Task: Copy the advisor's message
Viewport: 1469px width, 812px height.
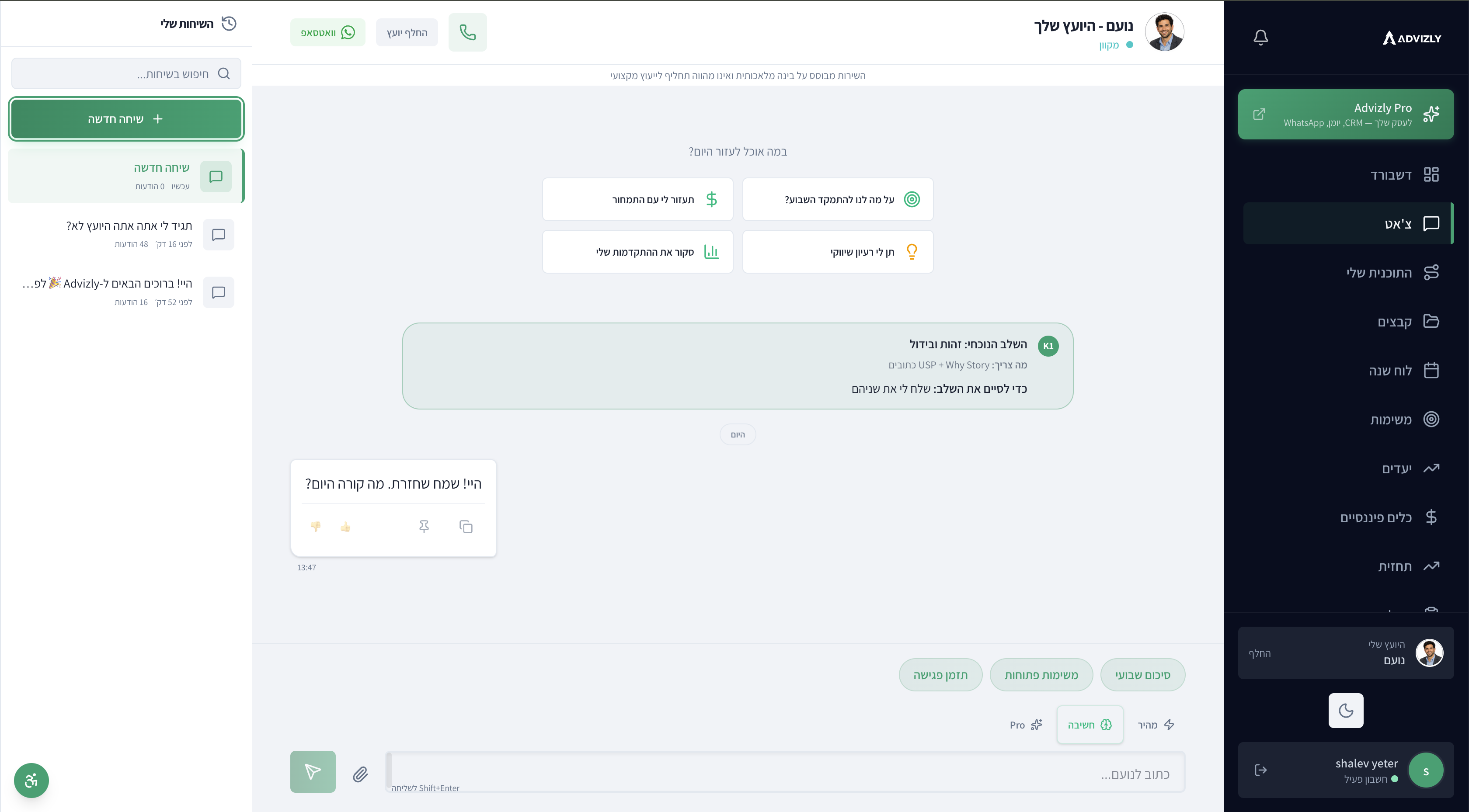Action: coord(466,527)
